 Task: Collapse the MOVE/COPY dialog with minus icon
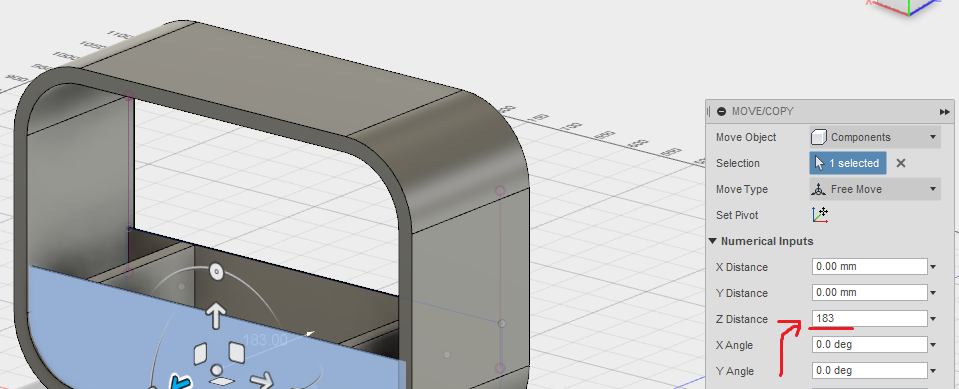pyautogui.click(x=722, y=112)
